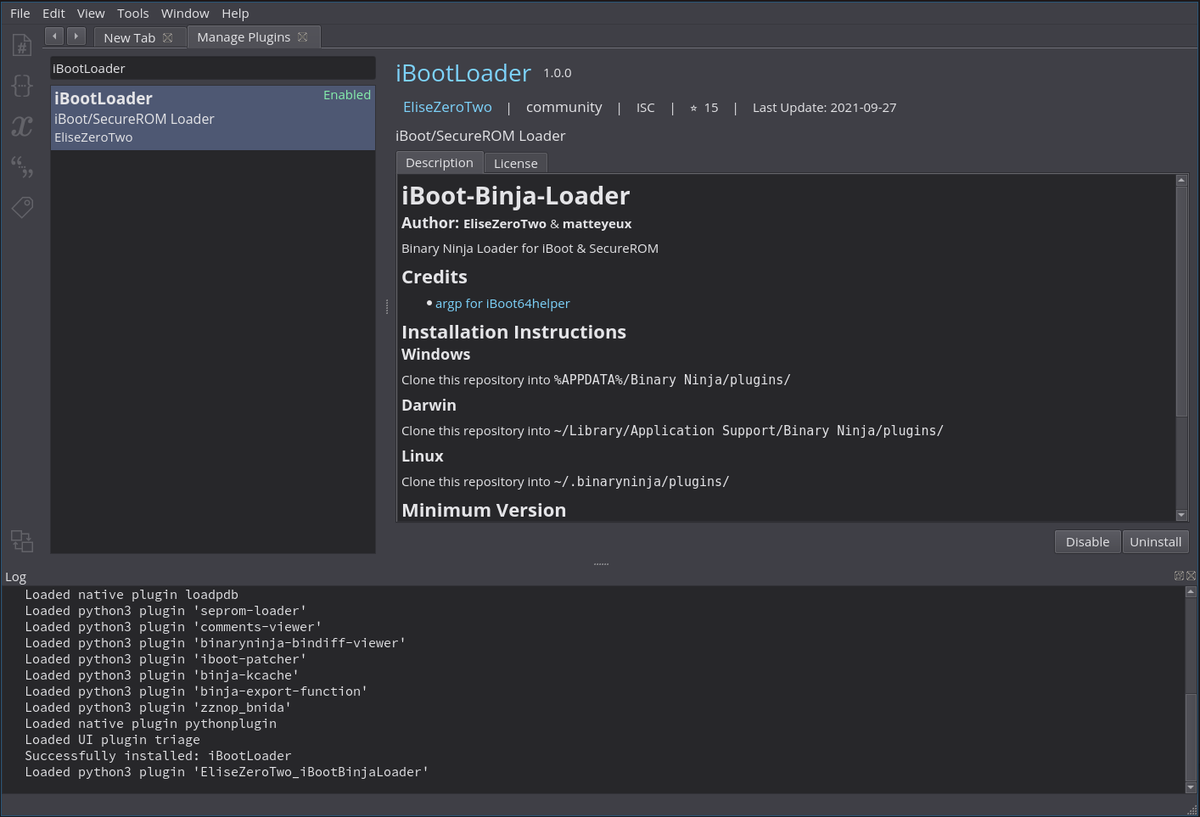Click the splitter handle between list and details
The width and height of the screenshot is (1200, 817).
pos(386,307)
